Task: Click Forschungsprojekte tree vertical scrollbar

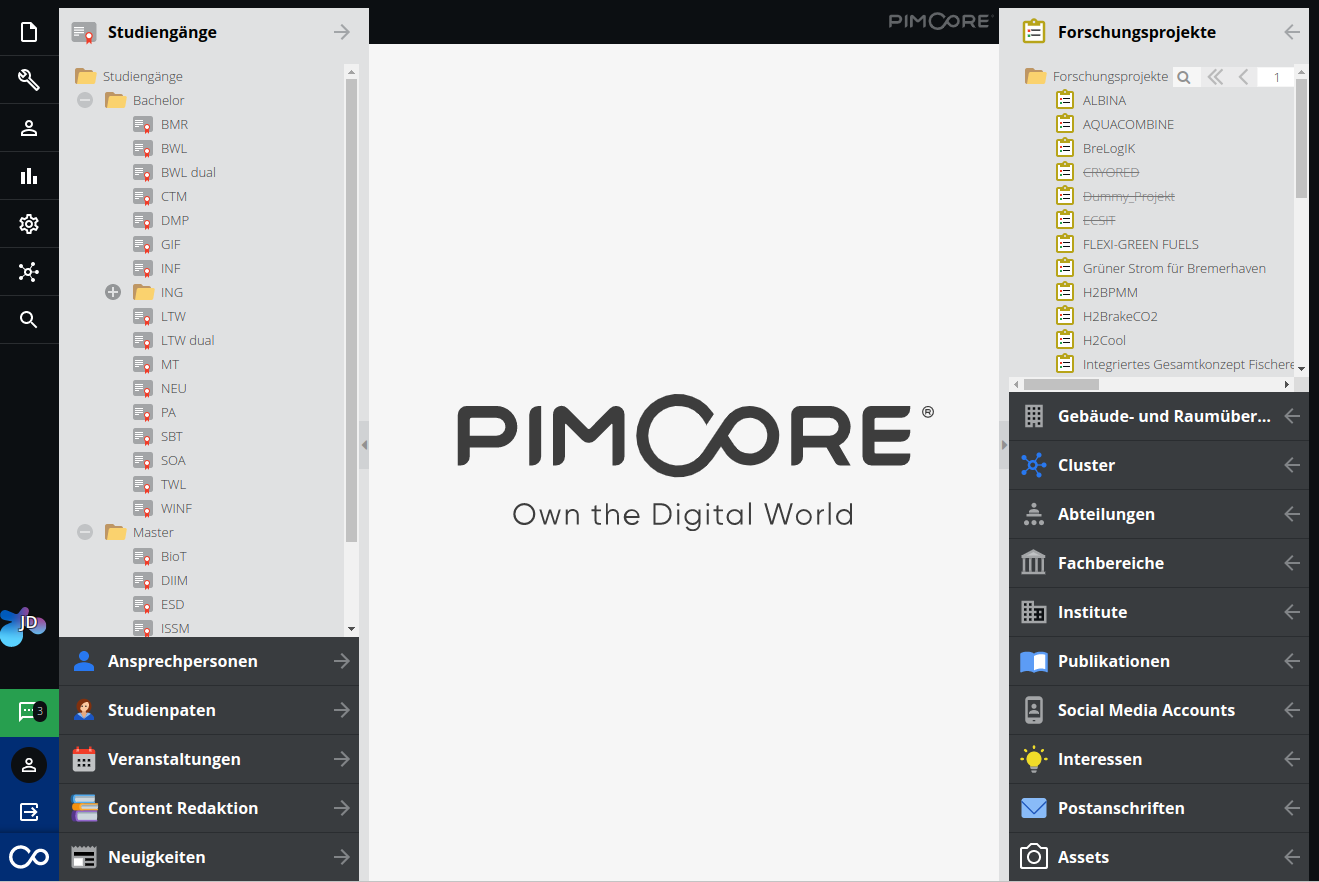Action: point(1301,138)
